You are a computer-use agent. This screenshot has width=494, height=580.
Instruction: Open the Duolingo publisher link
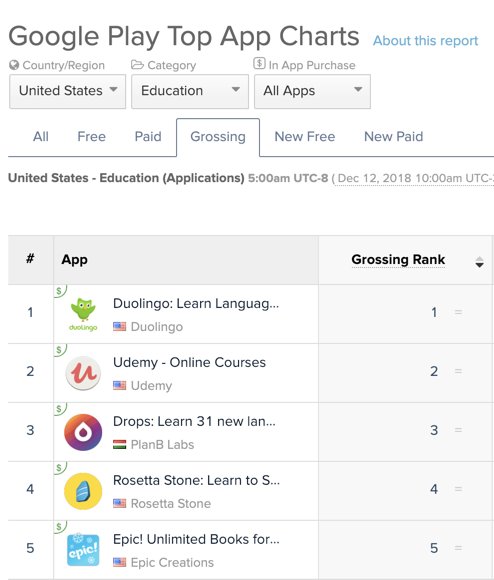(x=157, y=327)
